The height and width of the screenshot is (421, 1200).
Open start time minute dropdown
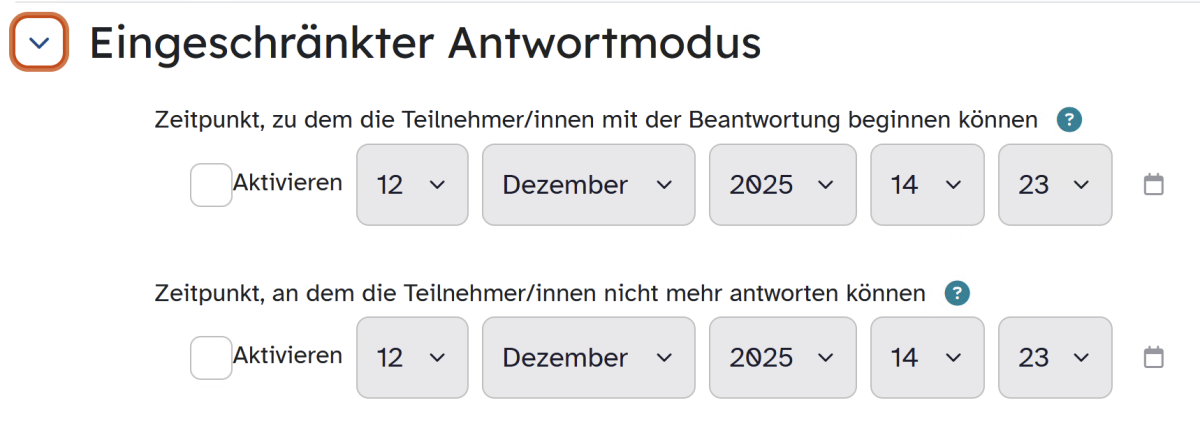coord(1055,185)
